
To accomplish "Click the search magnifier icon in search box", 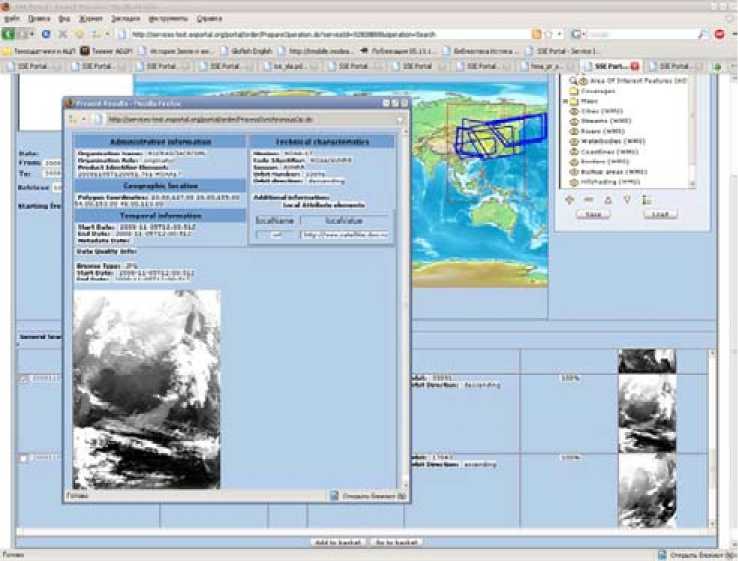I will point(703,34).
